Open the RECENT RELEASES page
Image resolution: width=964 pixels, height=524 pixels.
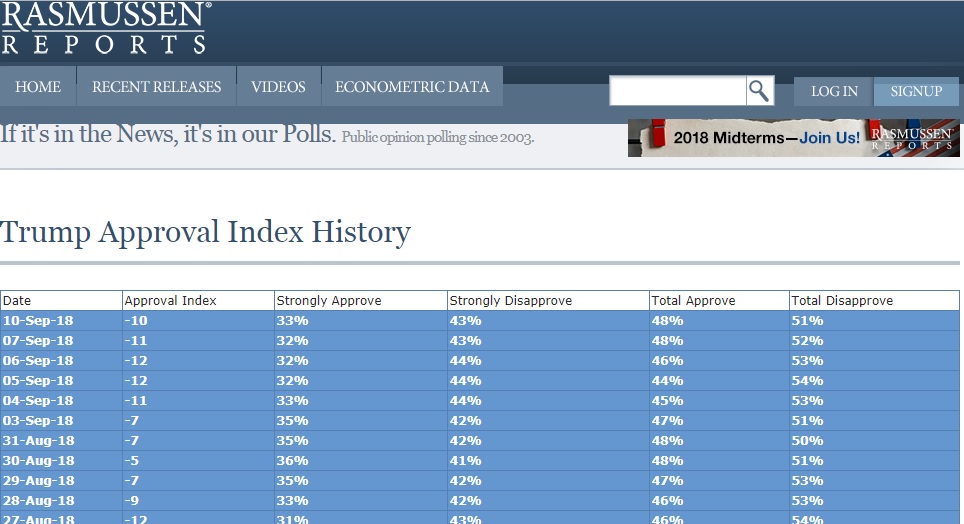tap(156, 87)
